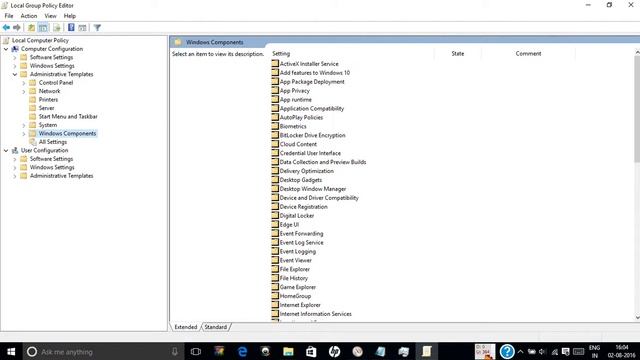Toggle Show/Hide Action Pane toolbar icon
The height and width of the screenshot is (360, 640).
[x=82, y=28]
